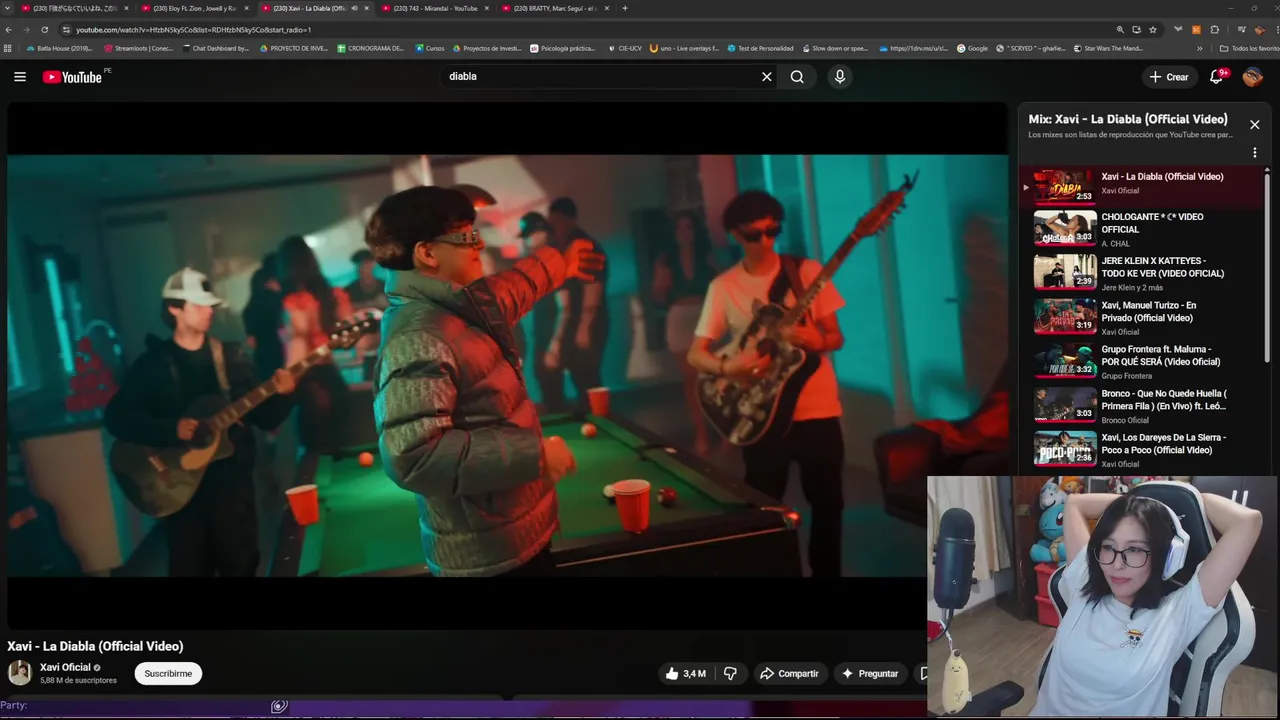The image size is (1280, 720).
Task: Open the Streamloots bookmark
Action: pos(139,48)
